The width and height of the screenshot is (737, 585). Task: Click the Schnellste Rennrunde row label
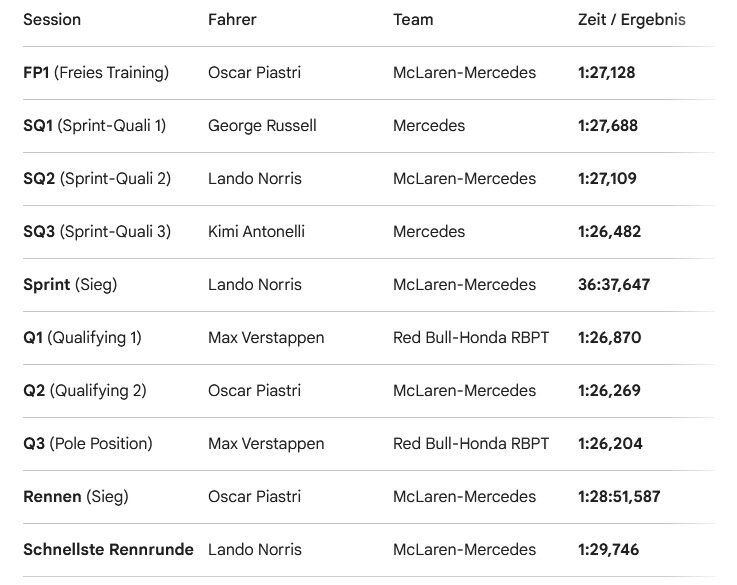(x=108, y=550)
